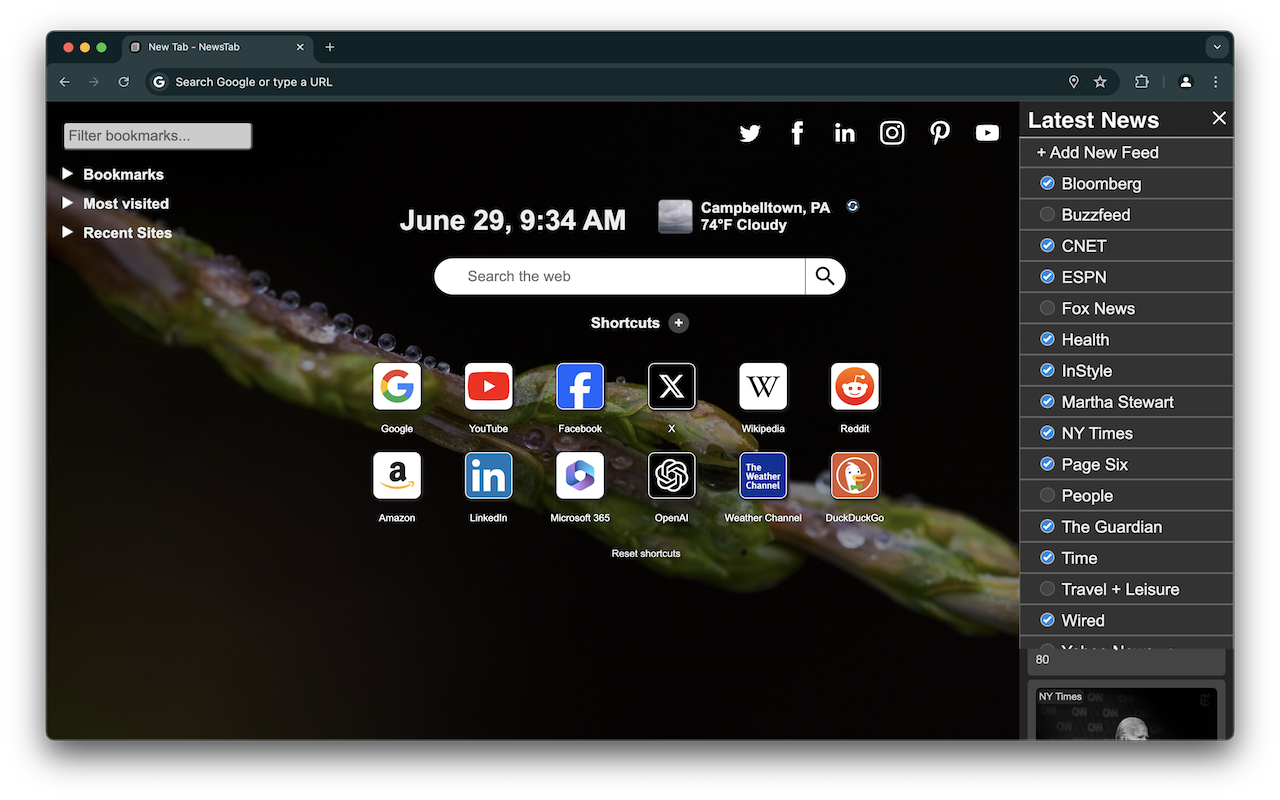1280x800 pixels.
Task: Click the Campbelltown, PA location text
Action: coord(765,208)
